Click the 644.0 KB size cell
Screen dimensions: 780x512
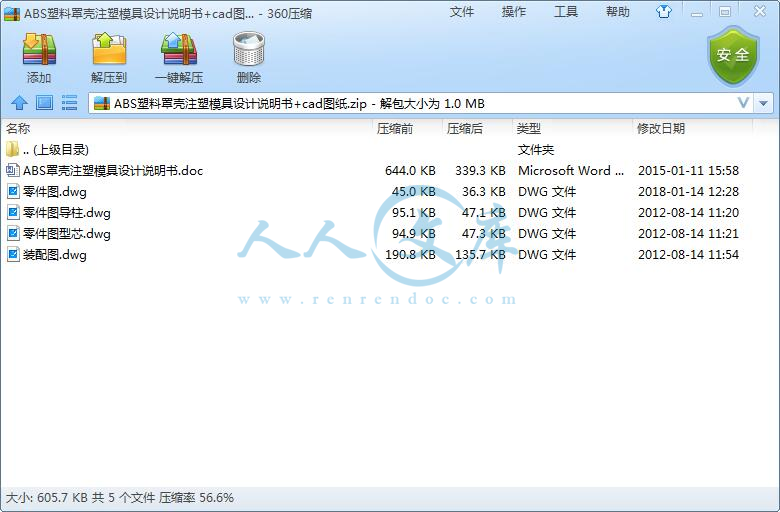coord(410,171)
